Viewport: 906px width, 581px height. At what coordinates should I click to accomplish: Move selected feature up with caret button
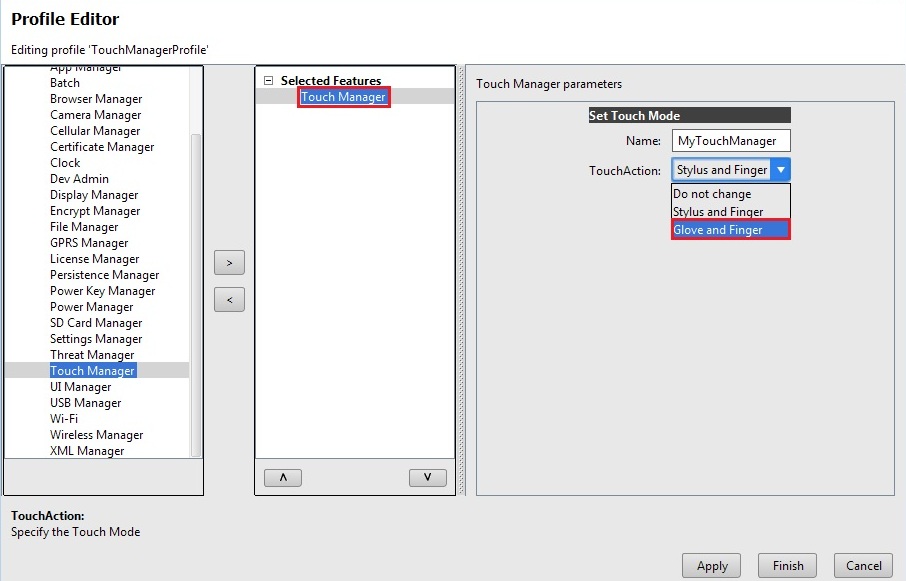[283, 478]
